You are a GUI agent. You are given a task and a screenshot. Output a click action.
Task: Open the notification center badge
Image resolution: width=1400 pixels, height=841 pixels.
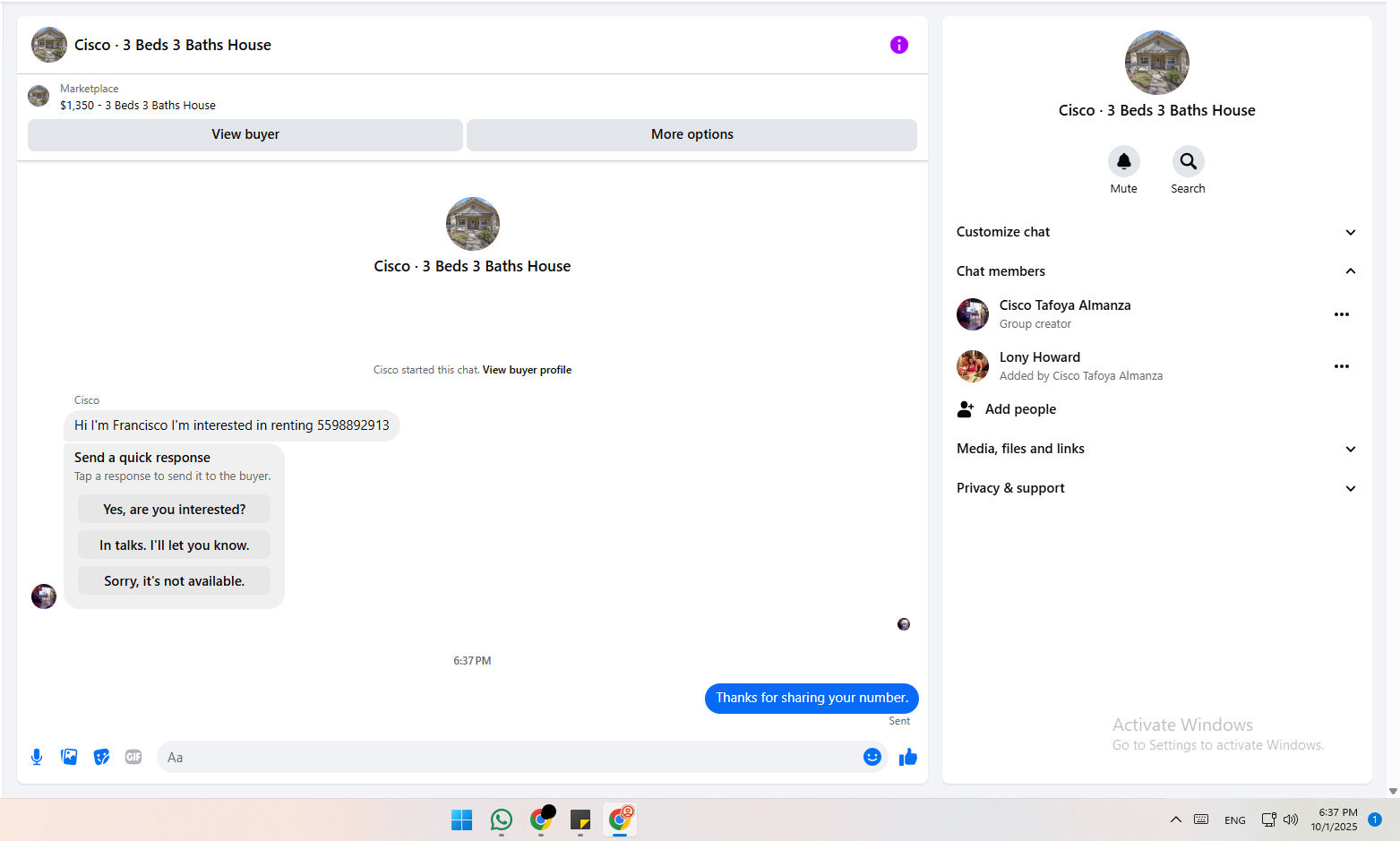click(x=1375, y=820)
